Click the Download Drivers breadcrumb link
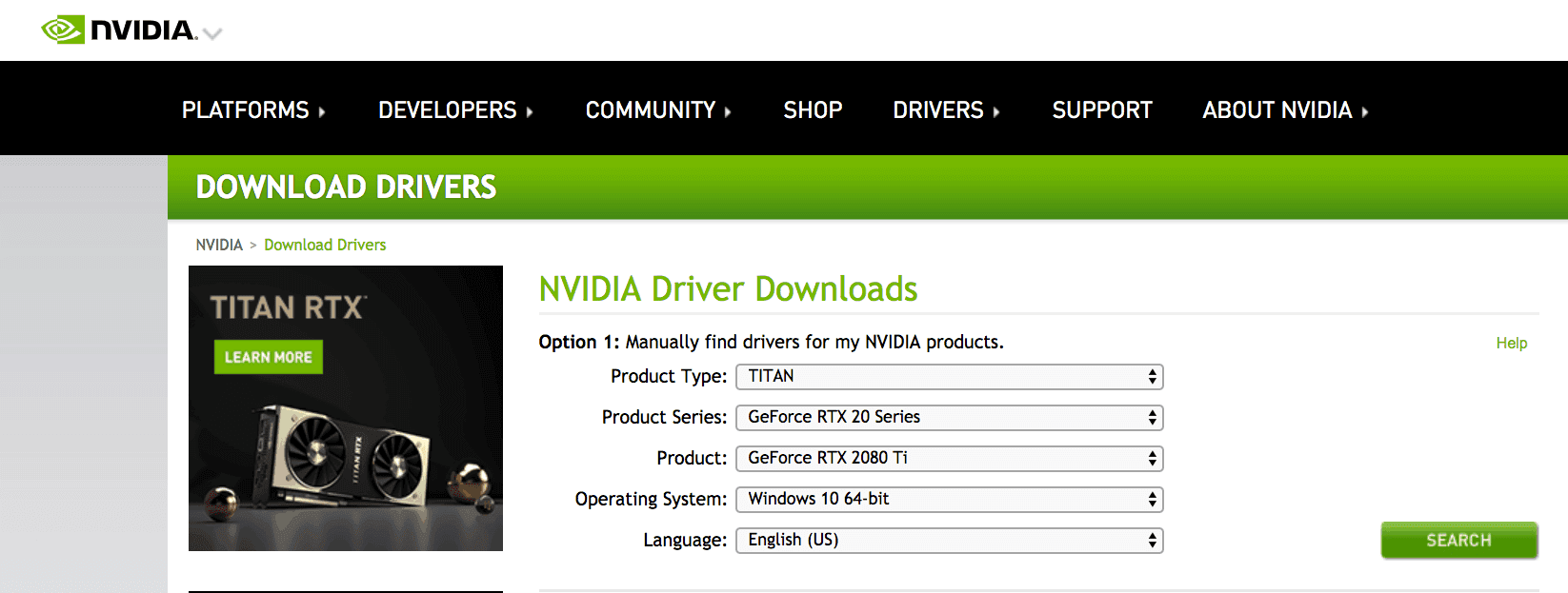Viewport: 1568px width, 593px height. click(x=325, y=245)
